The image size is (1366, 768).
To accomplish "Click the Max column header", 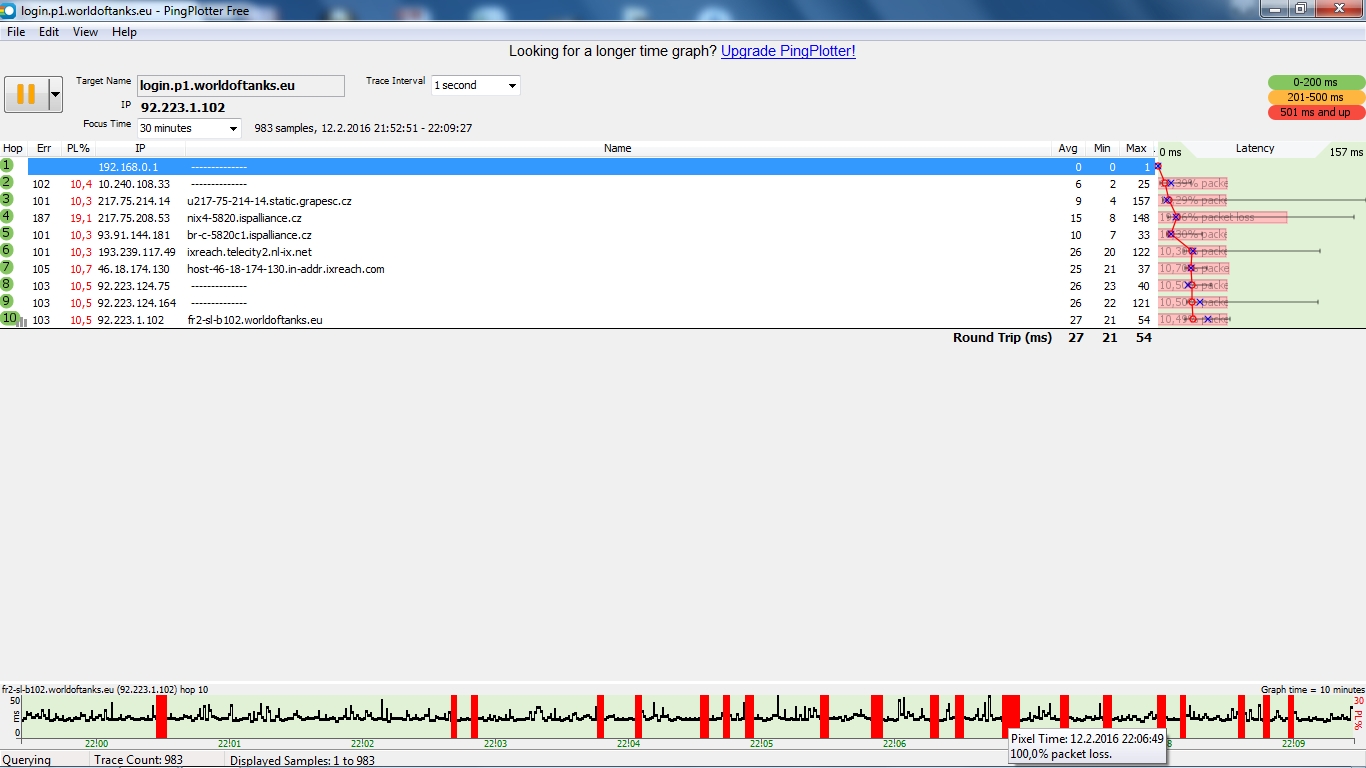I will tap(1136, 148).
